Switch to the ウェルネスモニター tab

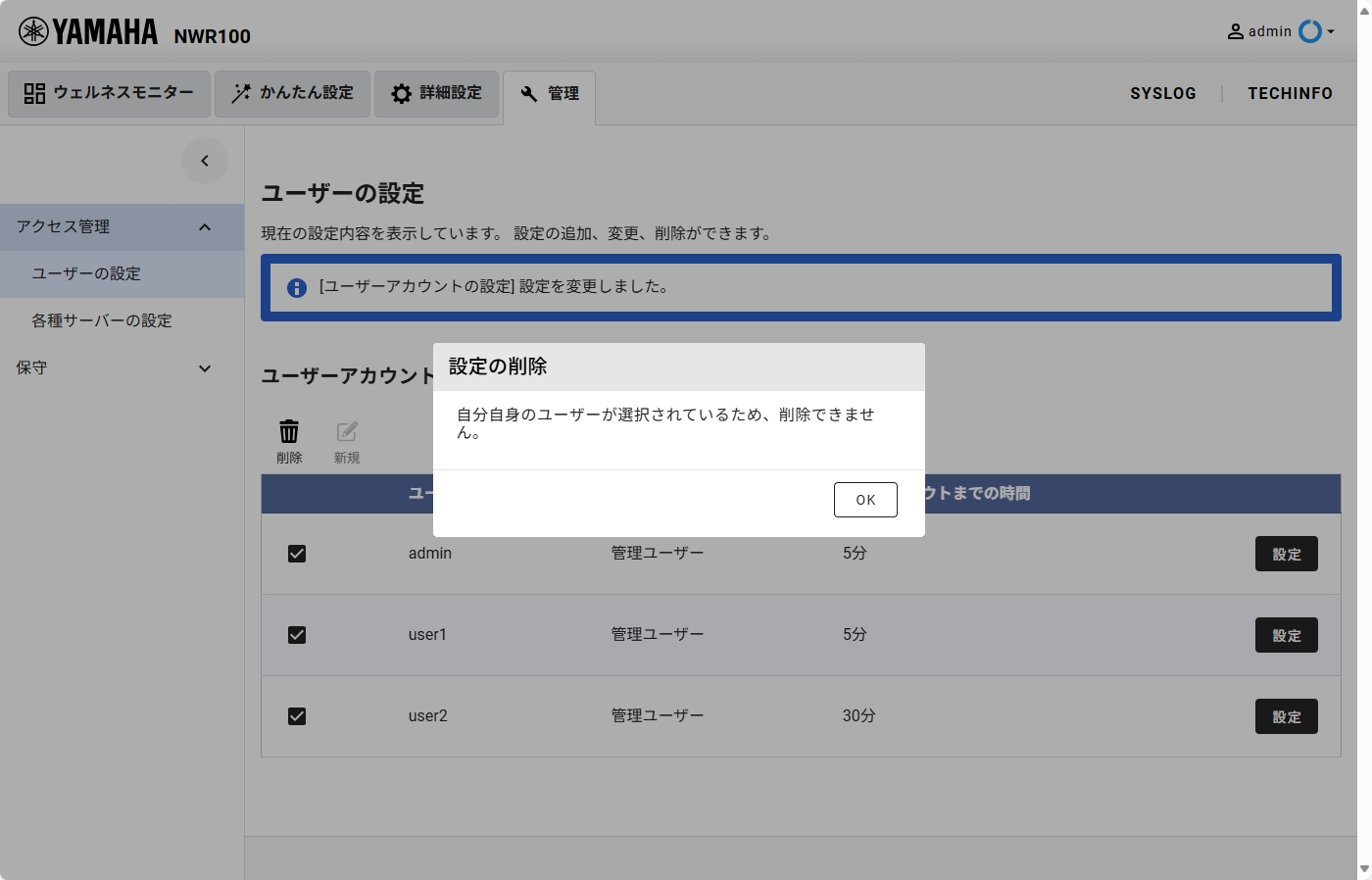pos(108,93)
